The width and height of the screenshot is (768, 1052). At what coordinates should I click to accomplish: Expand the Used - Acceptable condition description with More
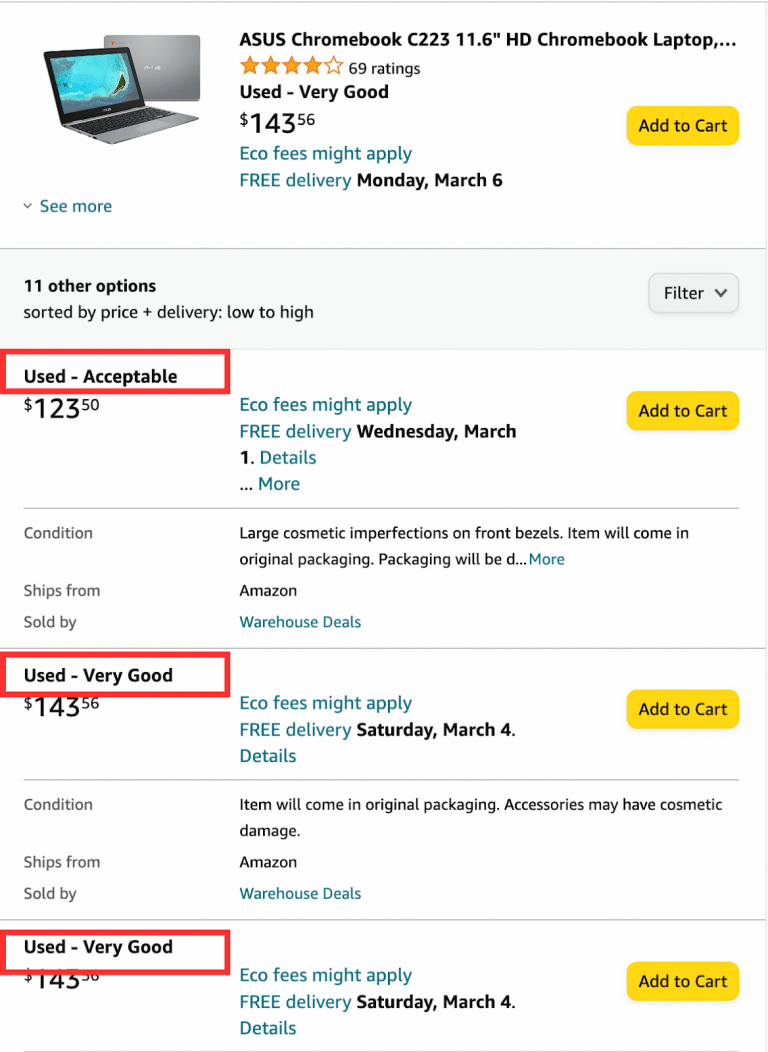(x=546, y=559)
